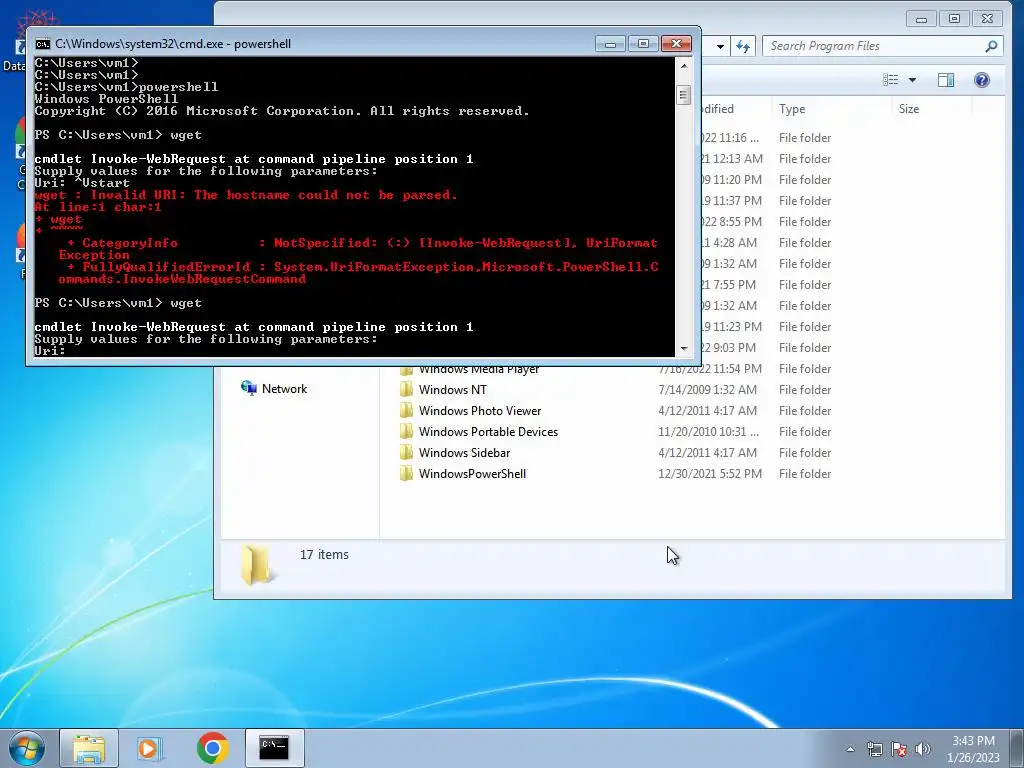This screenshot has height=768, width=1024.
Task: Select the Windows NT folder
Action: [x=453, y=390]
